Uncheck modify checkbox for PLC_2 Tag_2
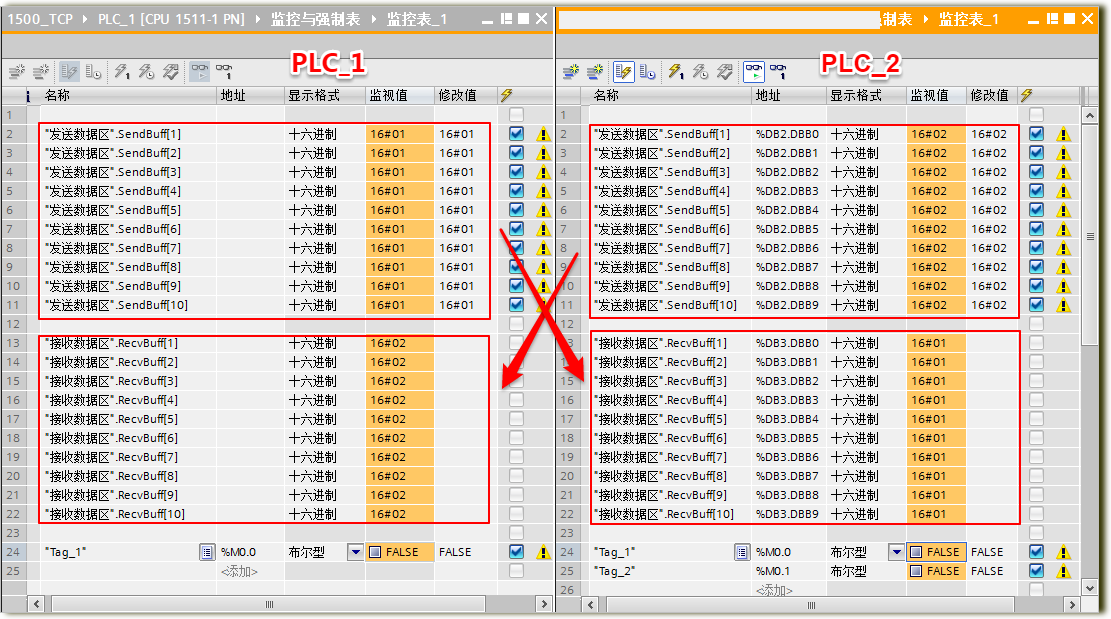This screenshot has height=619, width=1111. (1037, 570)
